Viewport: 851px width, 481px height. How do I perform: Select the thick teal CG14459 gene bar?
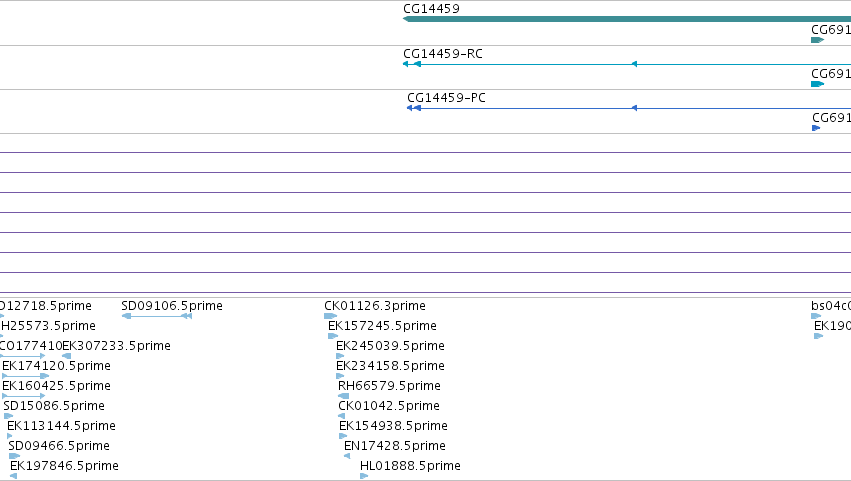(x=627, y=19)
